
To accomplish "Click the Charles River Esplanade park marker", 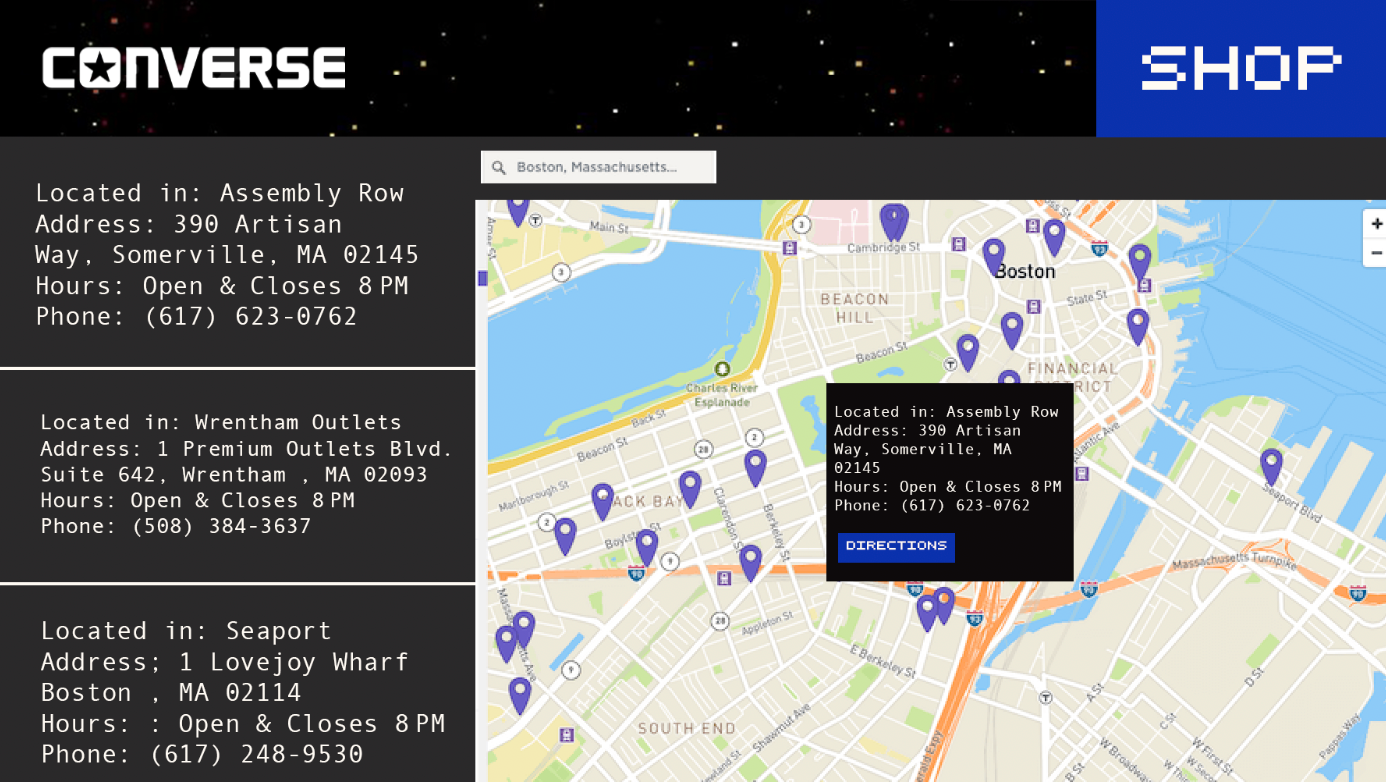I will pyautogui.click(x=722, y=369).
